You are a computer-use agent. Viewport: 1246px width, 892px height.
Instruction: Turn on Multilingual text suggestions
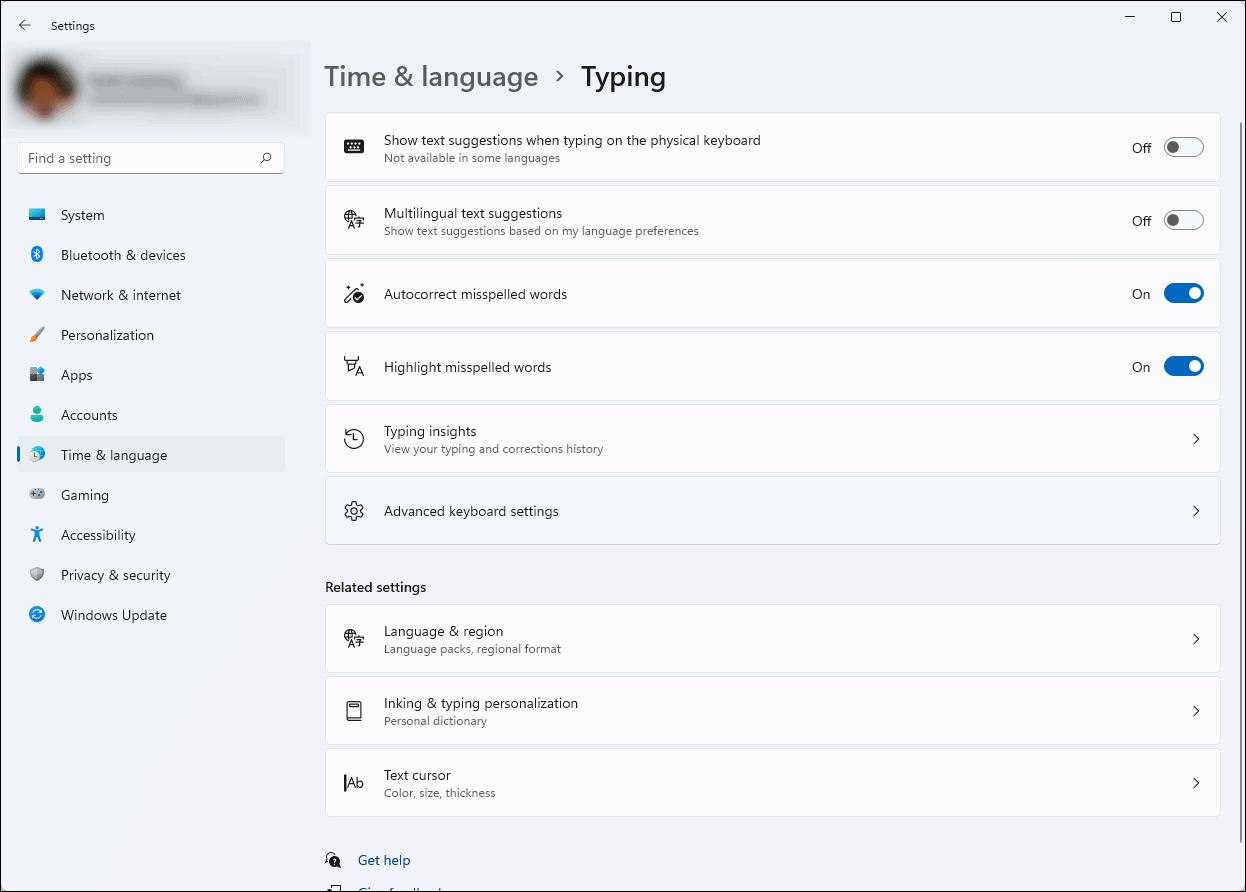pos(1183,220)
